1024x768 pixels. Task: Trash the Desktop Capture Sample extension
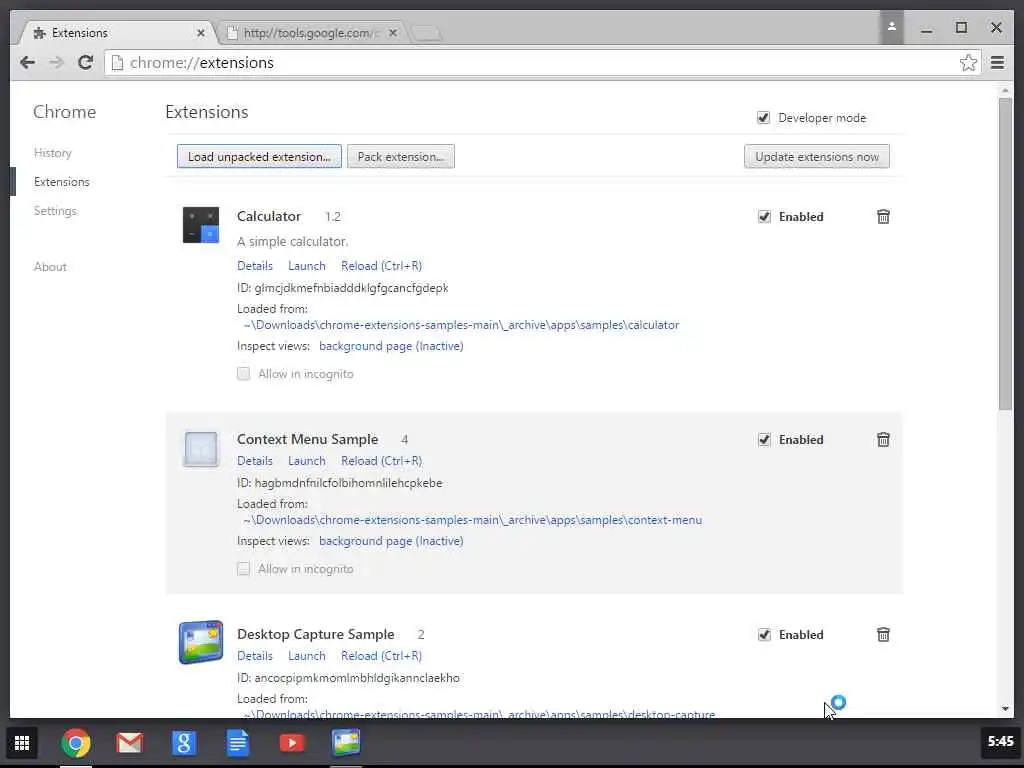pos(883,634)
